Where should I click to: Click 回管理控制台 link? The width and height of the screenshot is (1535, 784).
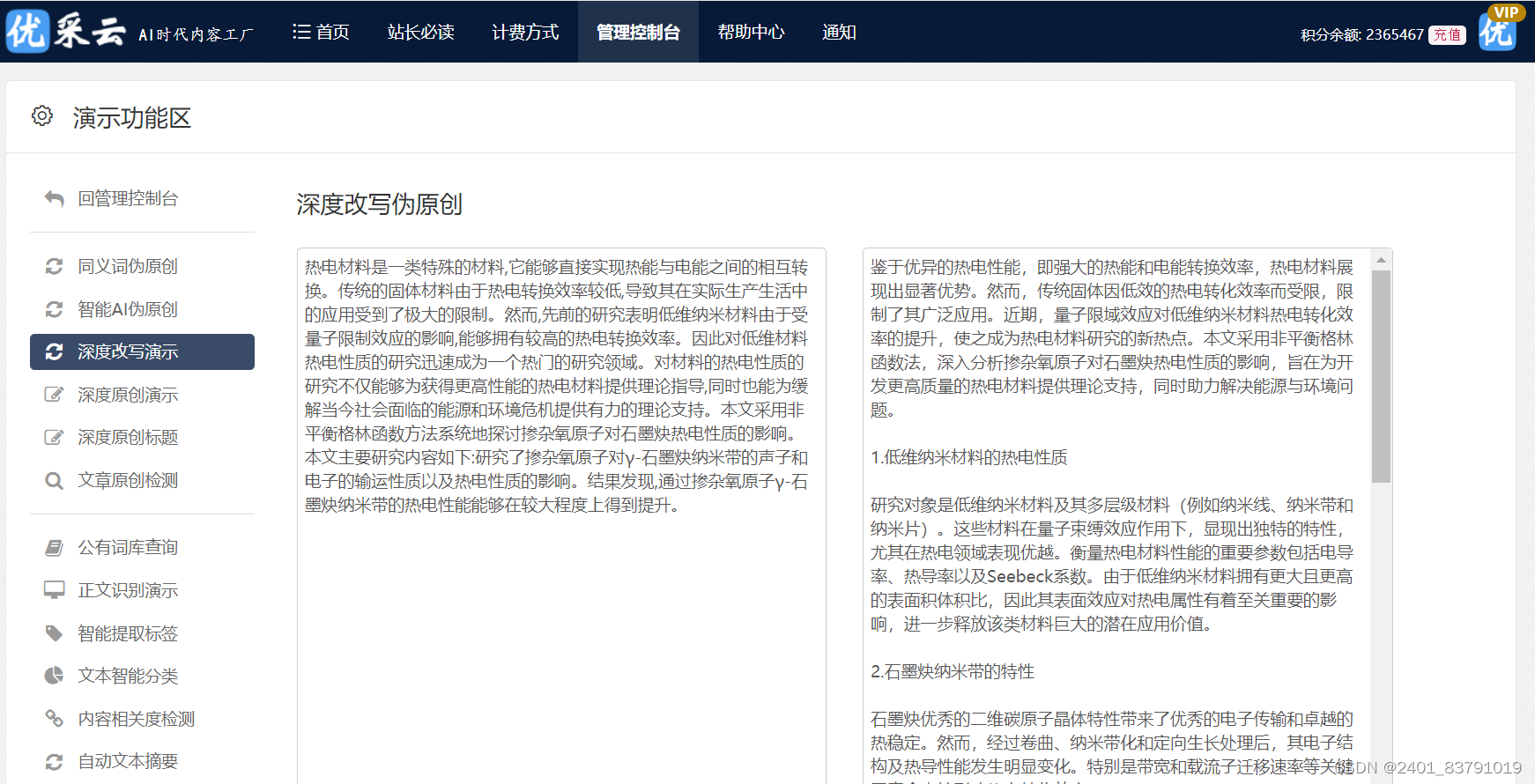click(128, 199)
